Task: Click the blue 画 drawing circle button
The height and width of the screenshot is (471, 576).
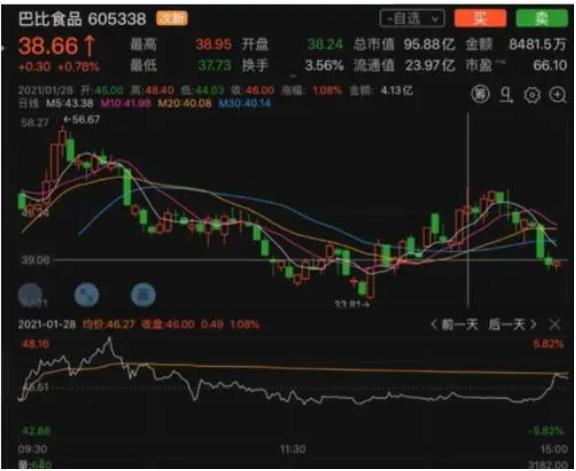Action: (x=143, y=295)
